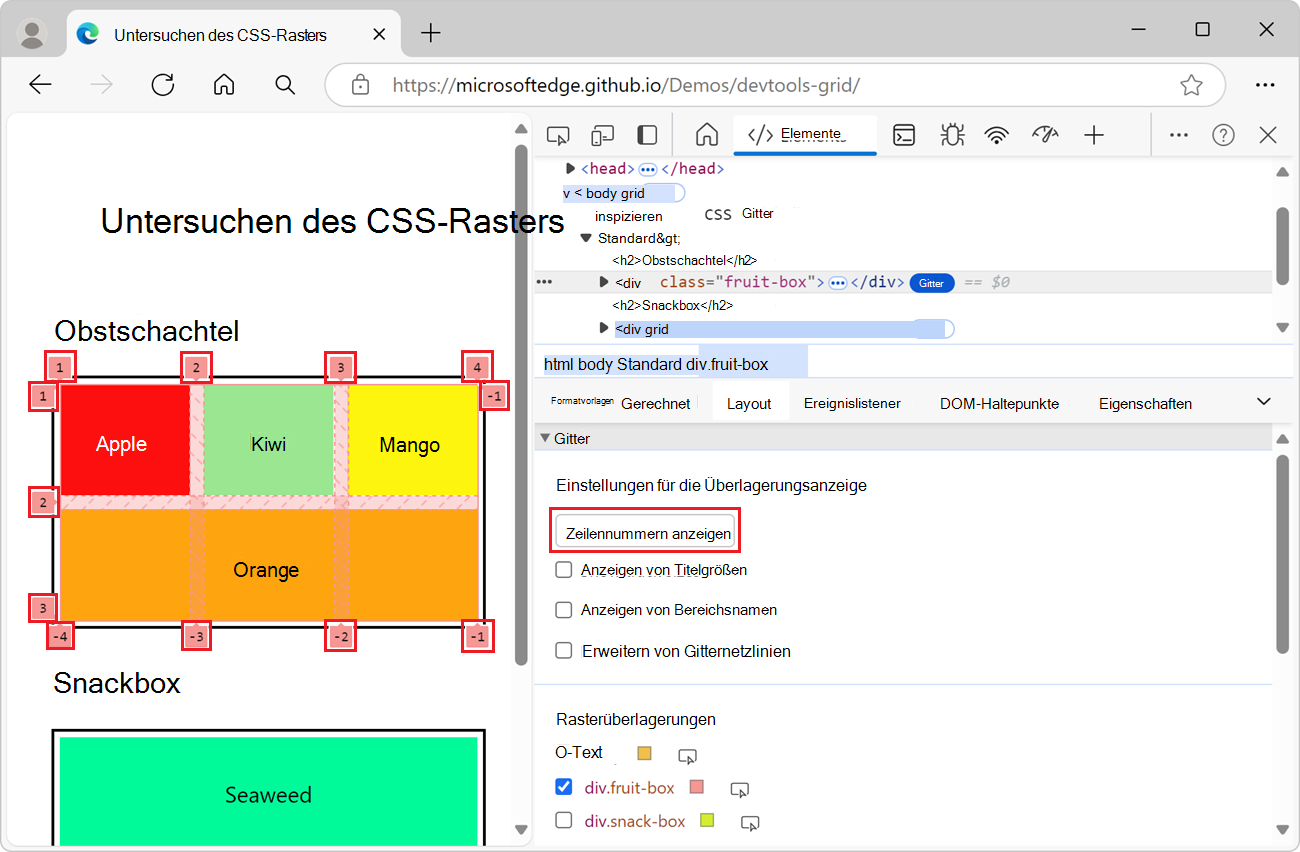Expand the head element node
The height and width of the screenshot is (852, 1300).
pyautogui.click(x=571, y=168)
